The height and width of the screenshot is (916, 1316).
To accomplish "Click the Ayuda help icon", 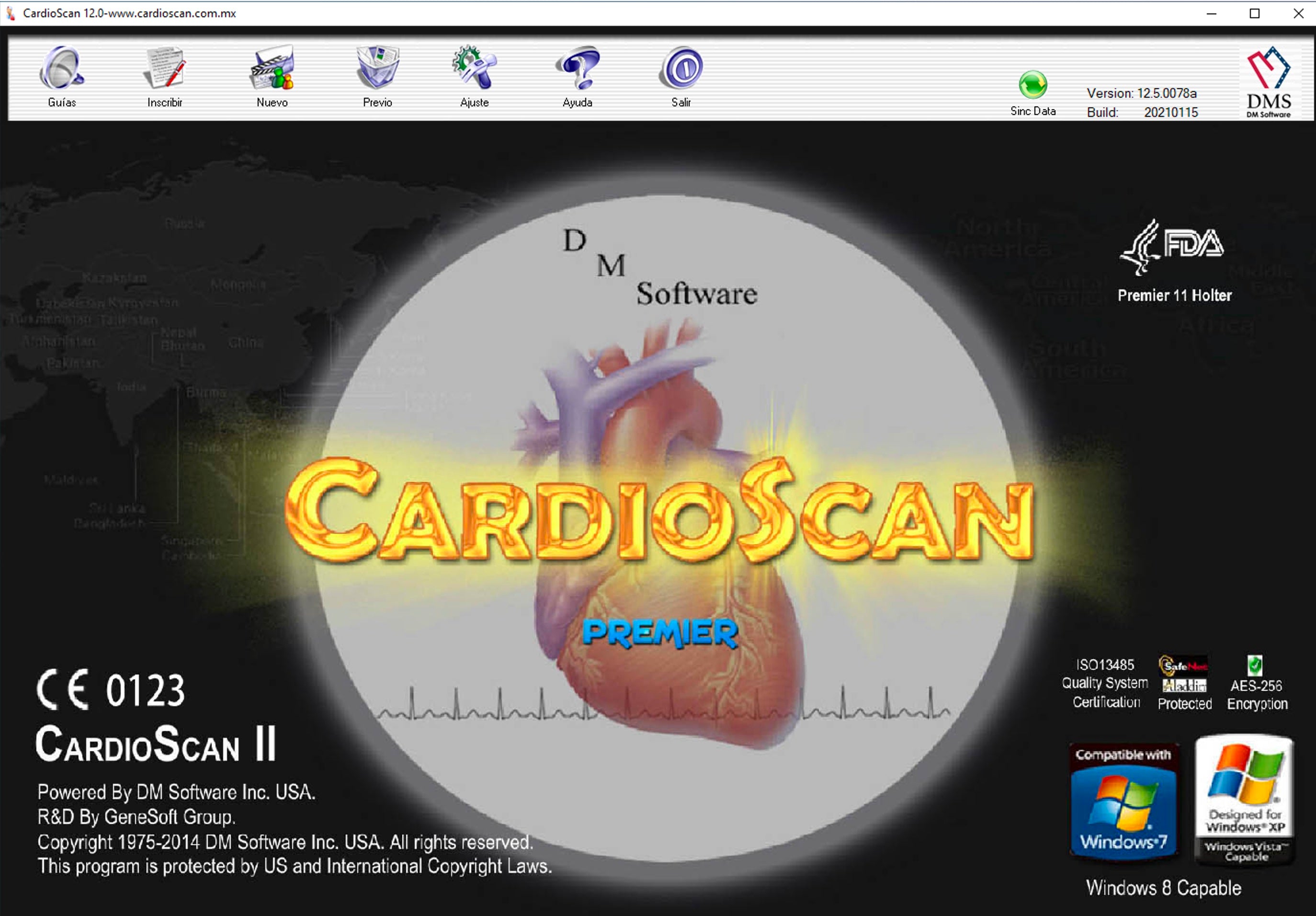I will (577, 69).
